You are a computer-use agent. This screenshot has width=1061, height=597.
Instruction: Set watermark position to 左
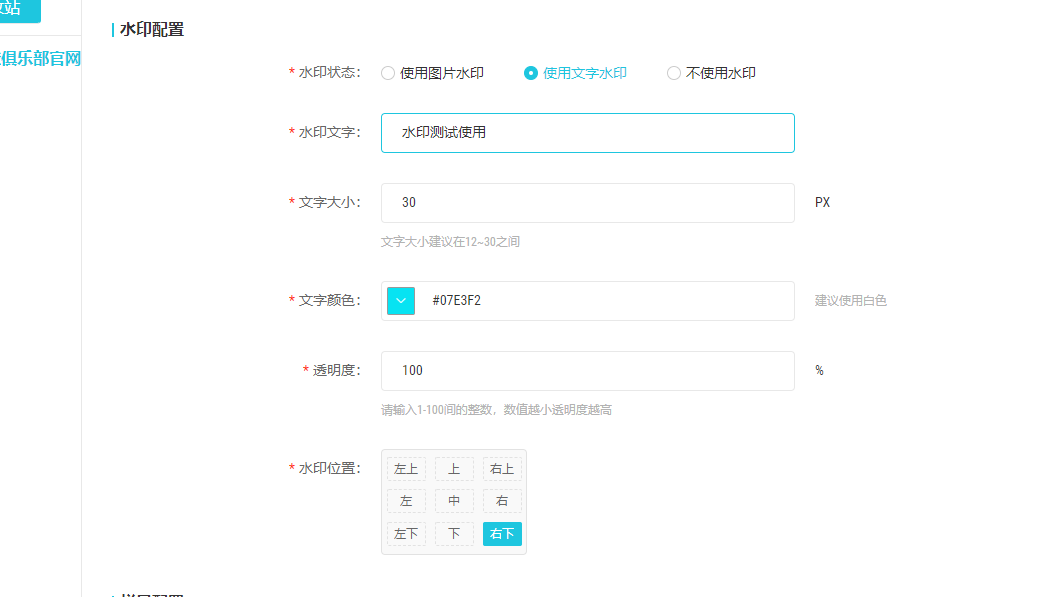pos(406,501)
